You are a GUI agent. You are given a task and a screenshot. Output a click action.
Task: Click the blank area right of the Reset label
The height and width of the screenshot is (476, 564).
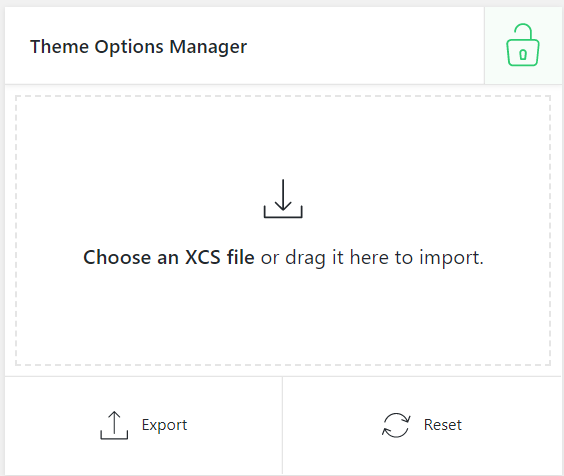point(511,425)
